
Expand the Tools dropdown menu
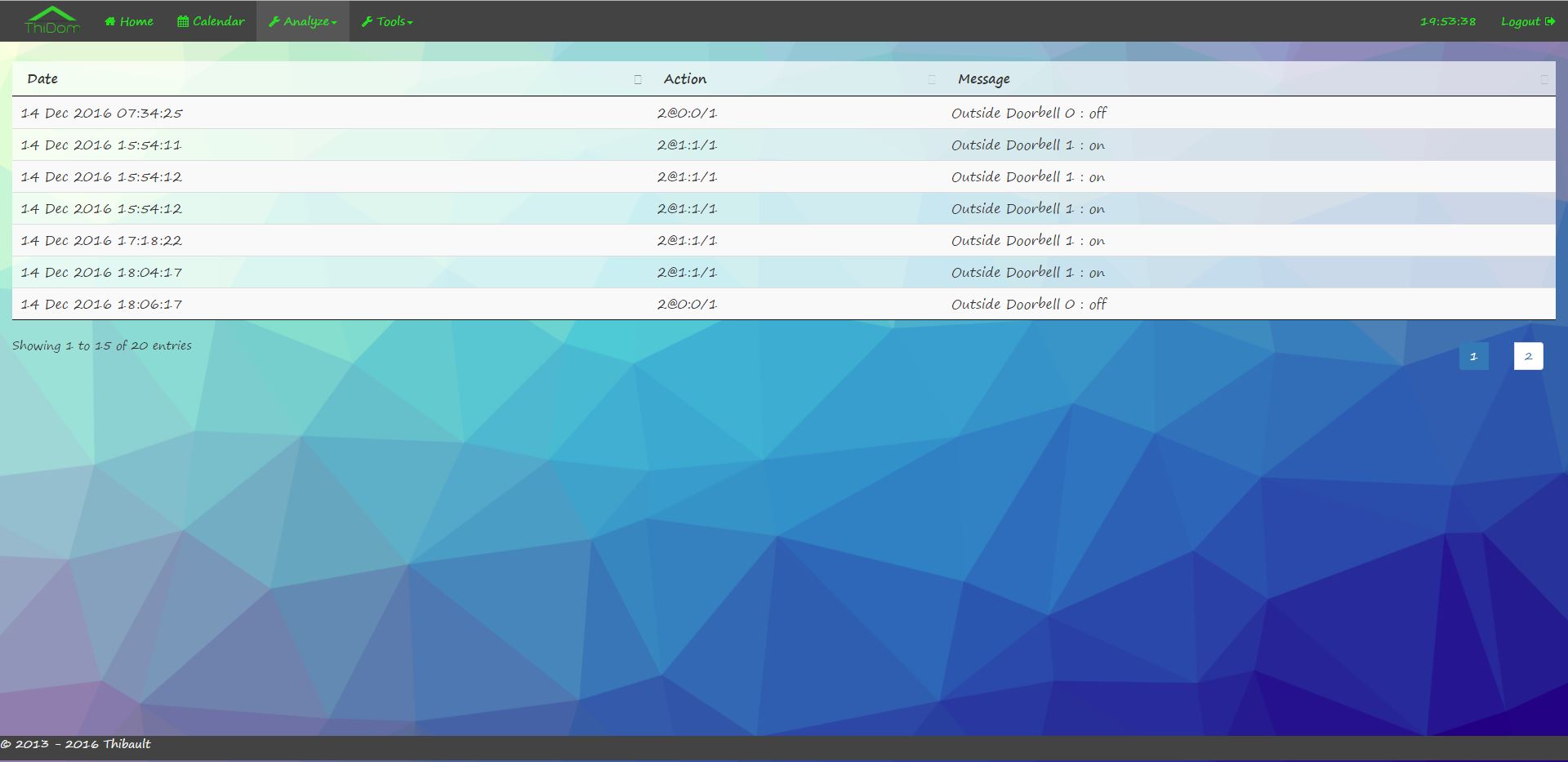pos(387,21)
